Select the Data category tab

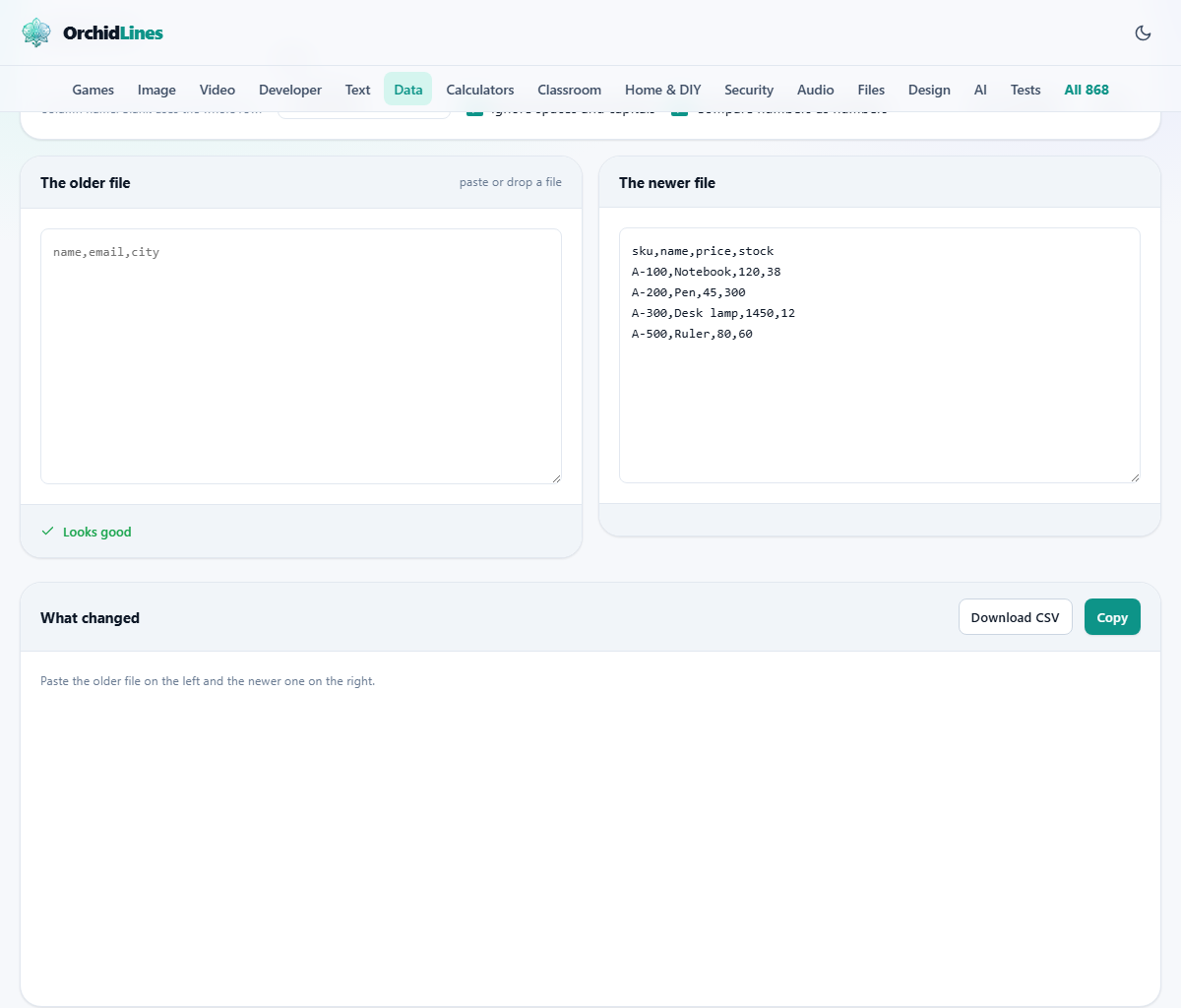pos(408,90)
